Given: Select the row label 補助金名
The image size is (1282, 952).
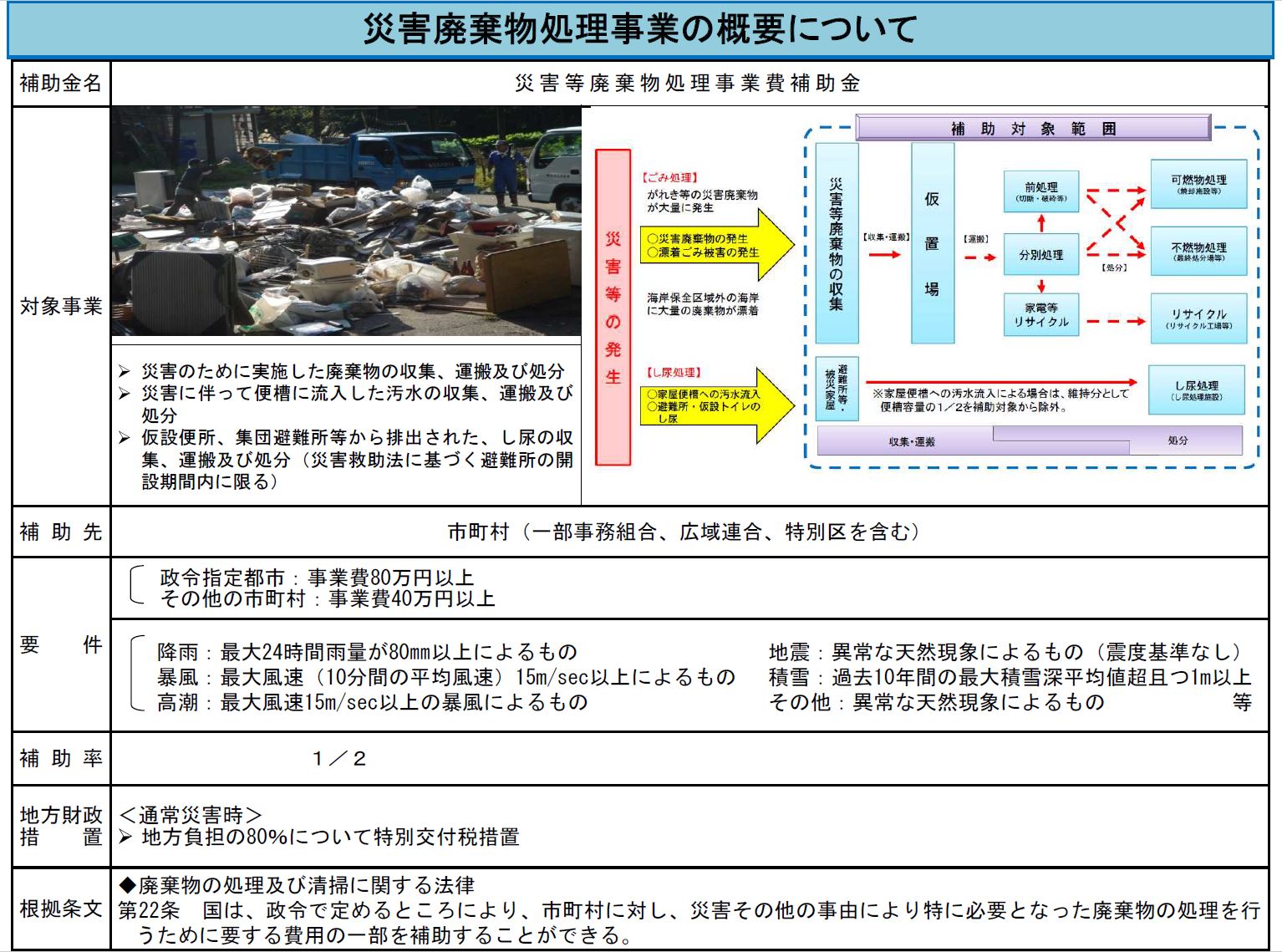Looking at the screenshot, I should [60, 83].
